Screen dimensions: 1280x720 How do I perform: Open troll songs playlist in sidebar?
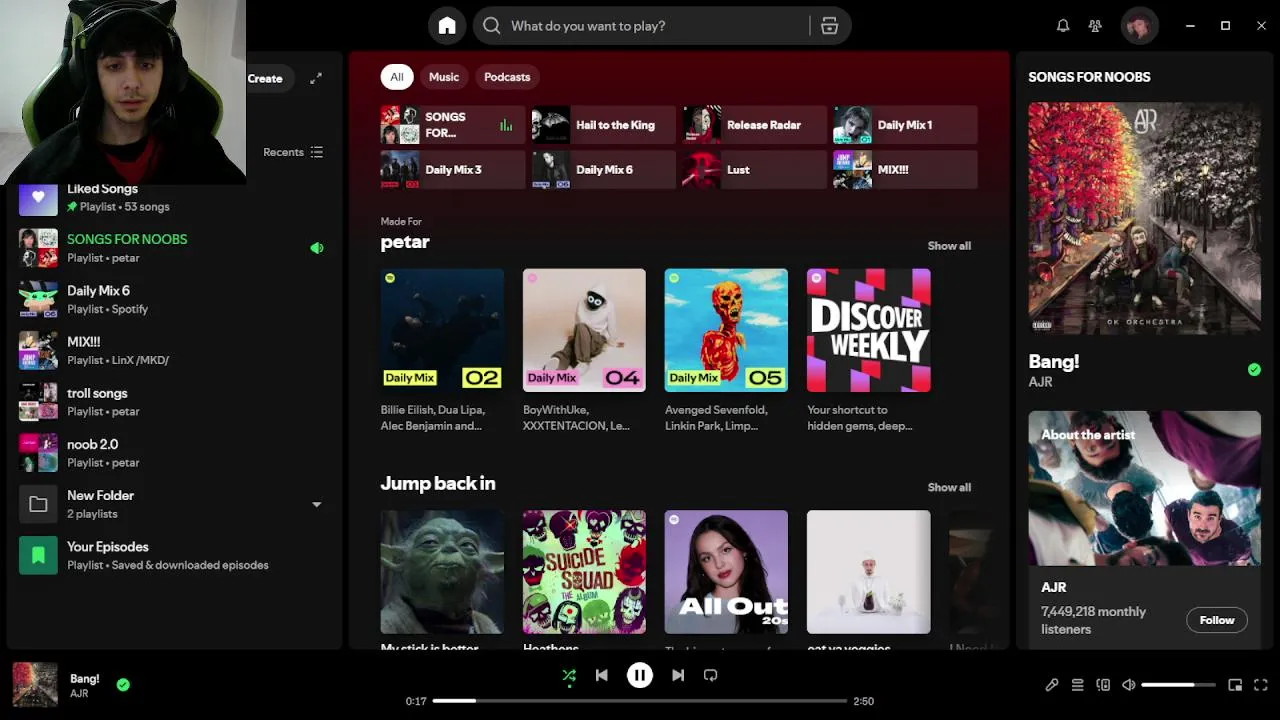pos(175,402)
